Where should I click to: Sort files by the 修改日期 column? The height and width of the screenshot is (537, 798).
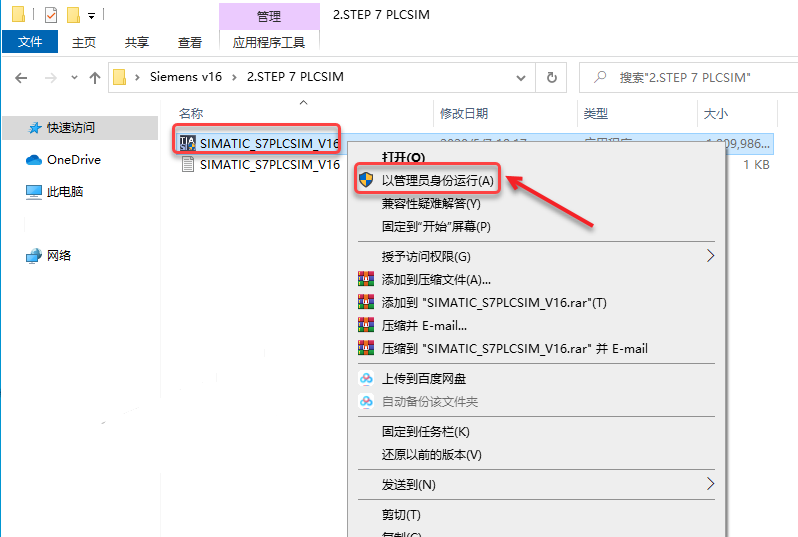[464, 114]
